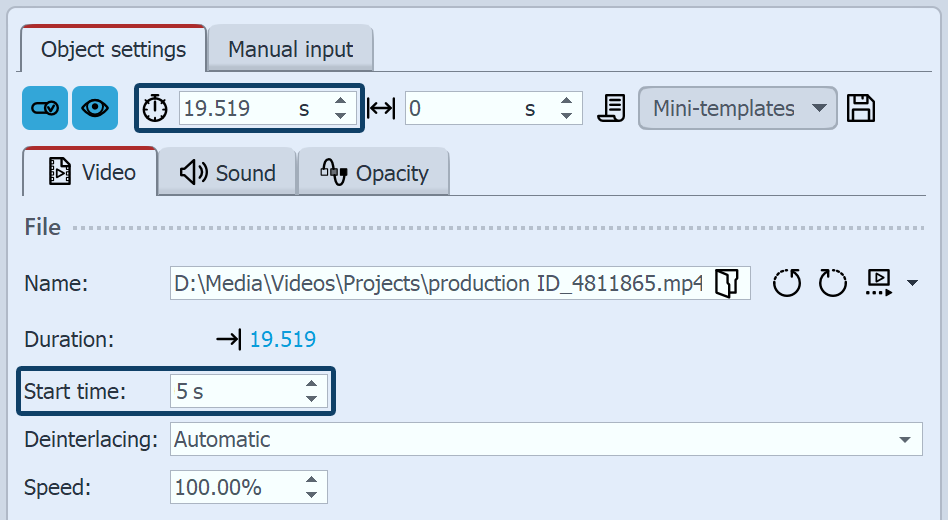
Task: Click the video playback options icon
Action: click(x=878, y=282)
